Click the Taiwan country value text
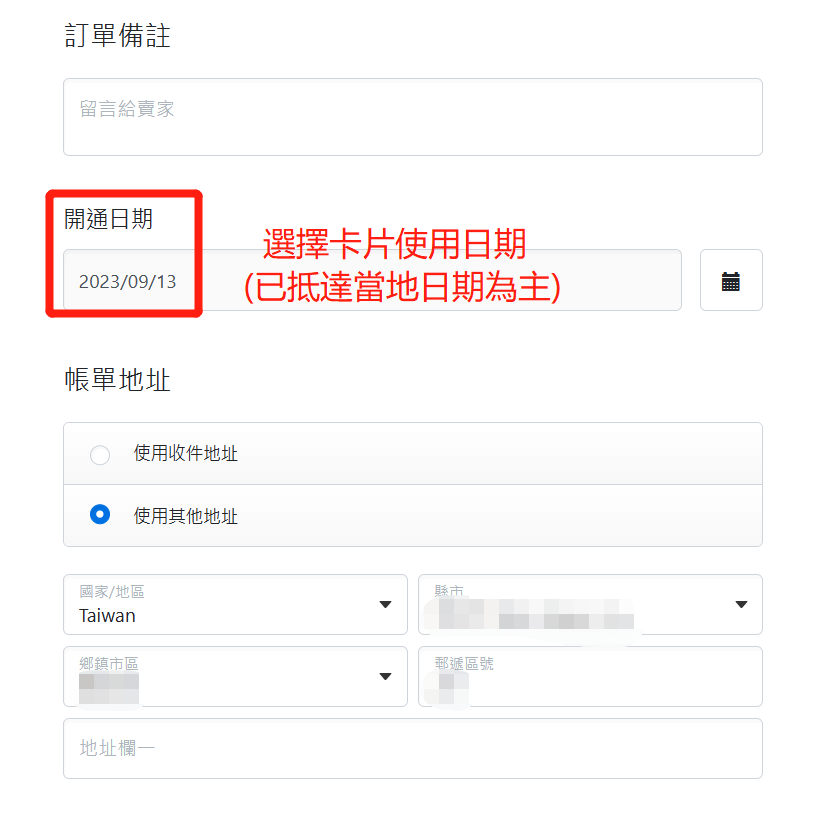The image size is (832, 820). pos(107,616)
